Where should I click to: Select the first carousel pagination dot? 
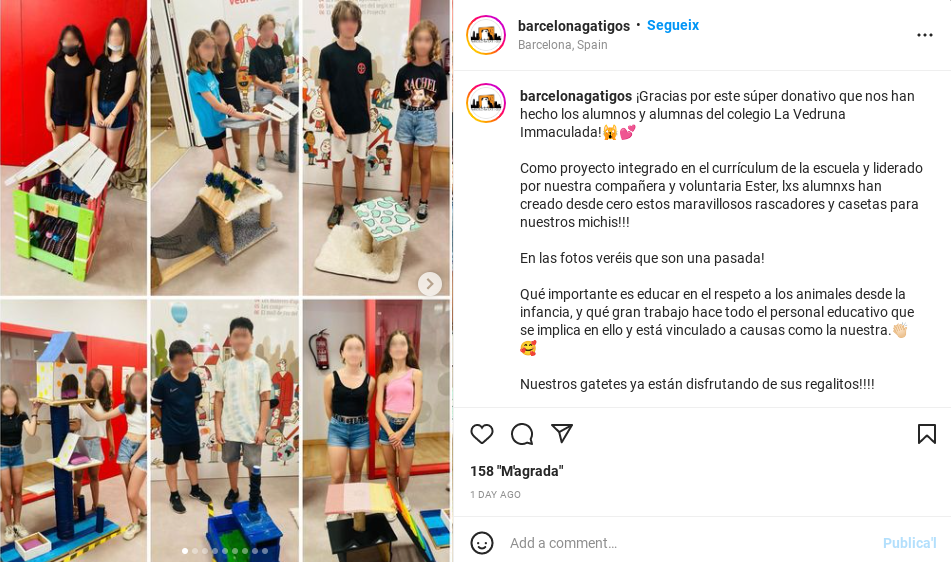pos(185,551)
